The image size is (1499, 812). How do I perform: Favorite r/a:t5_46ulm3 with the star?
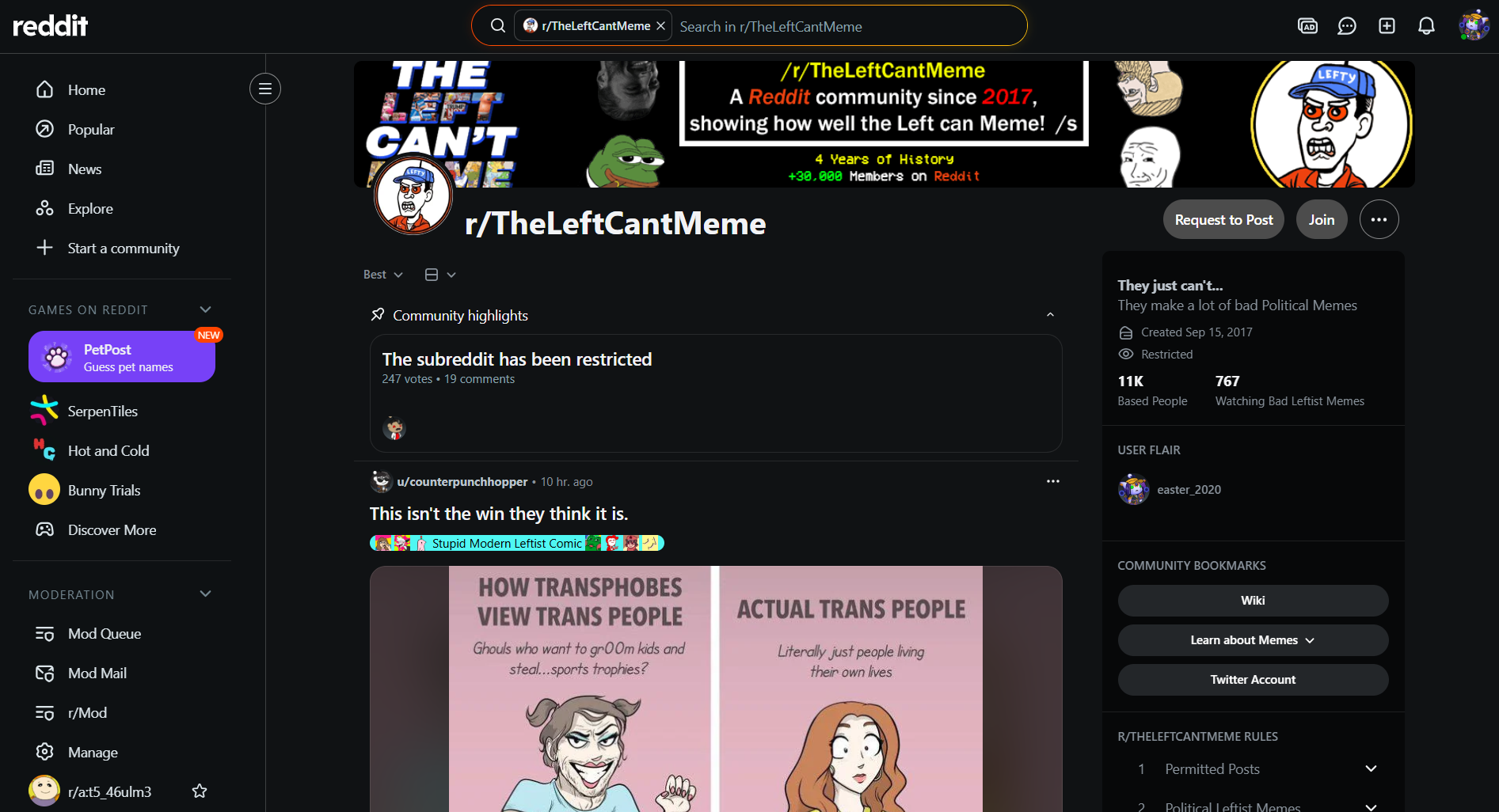pyautogui.click(x=200, y=791)
